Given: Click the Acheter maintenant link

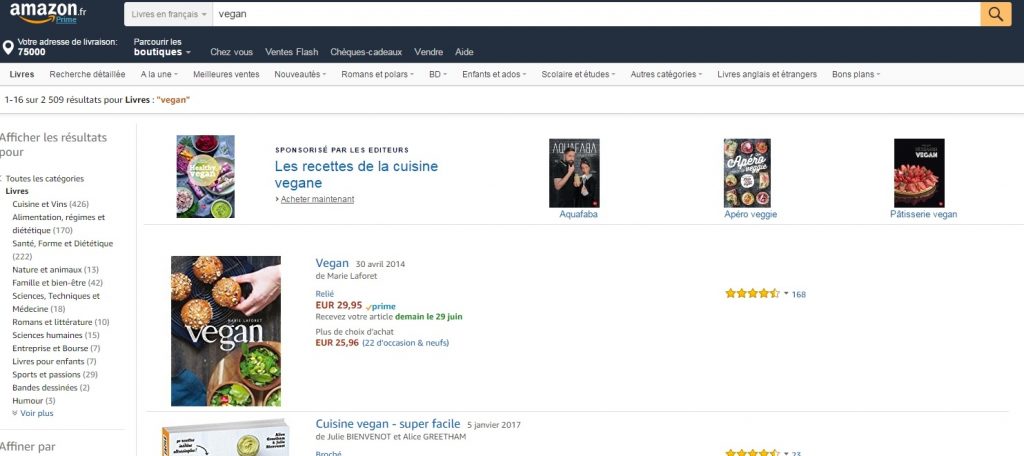Looking at the screenshot, I should [x=316, y=199].
